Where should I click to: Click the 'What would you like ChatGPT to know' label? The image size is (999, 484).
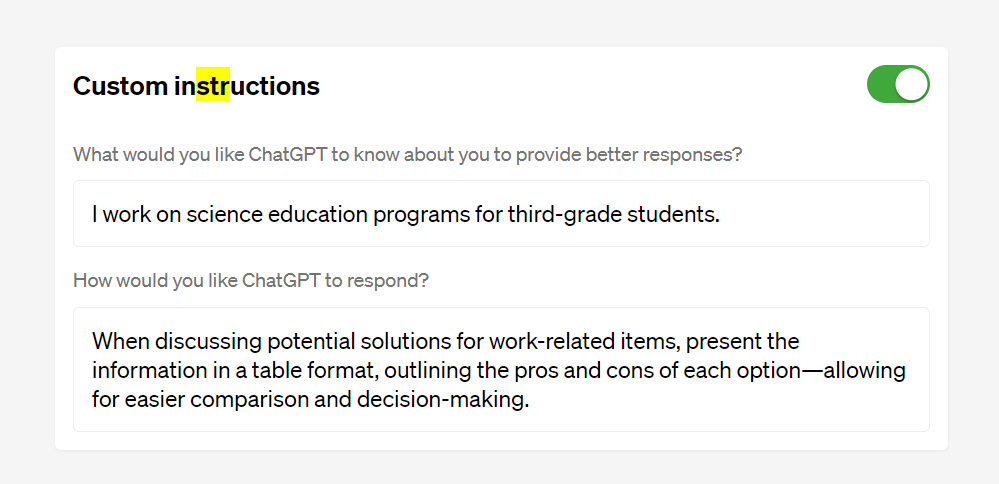coord(408,155)
